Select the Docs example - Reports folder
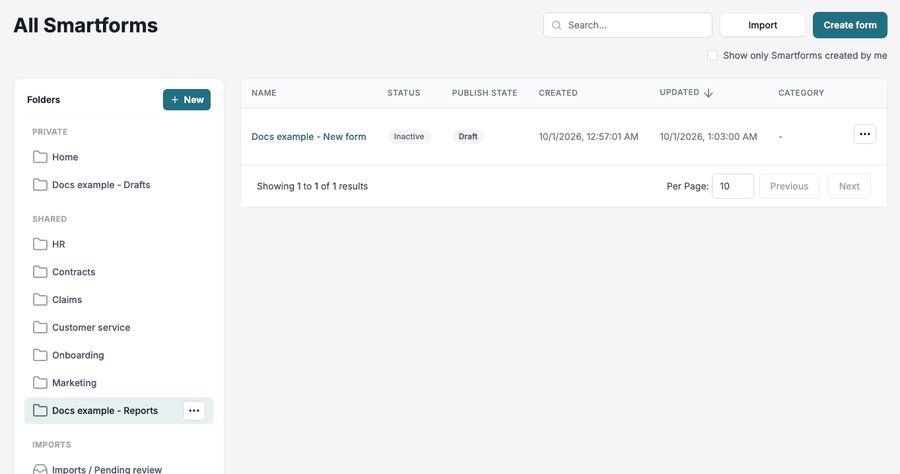The width and height of the screenshot is (900, 474). coord(119,410)
